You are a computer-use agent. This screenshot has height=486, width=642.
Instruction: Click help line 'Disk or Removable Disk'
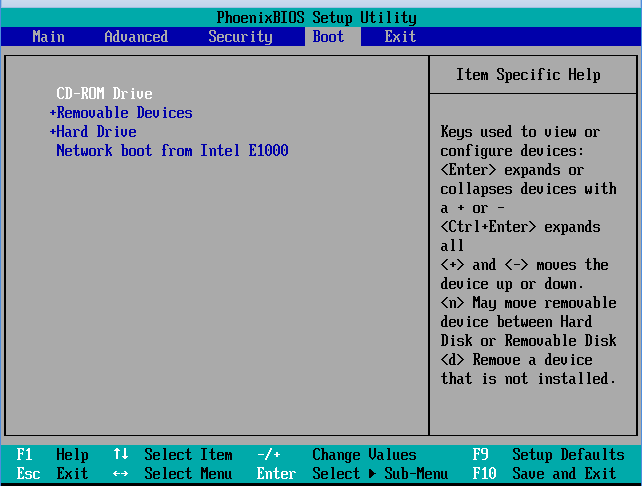[528, 341]
